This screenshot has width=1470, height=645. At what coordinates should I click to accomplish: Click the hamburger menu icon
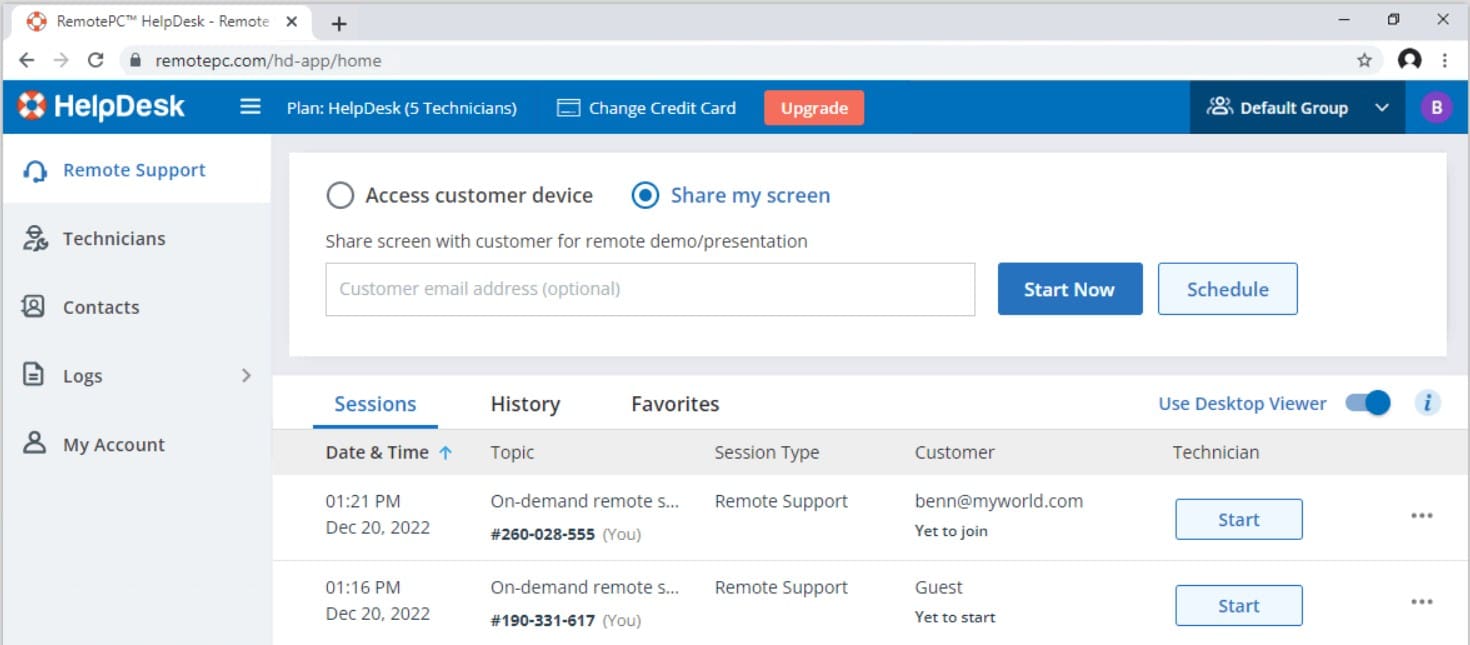[x=249, y=108]
